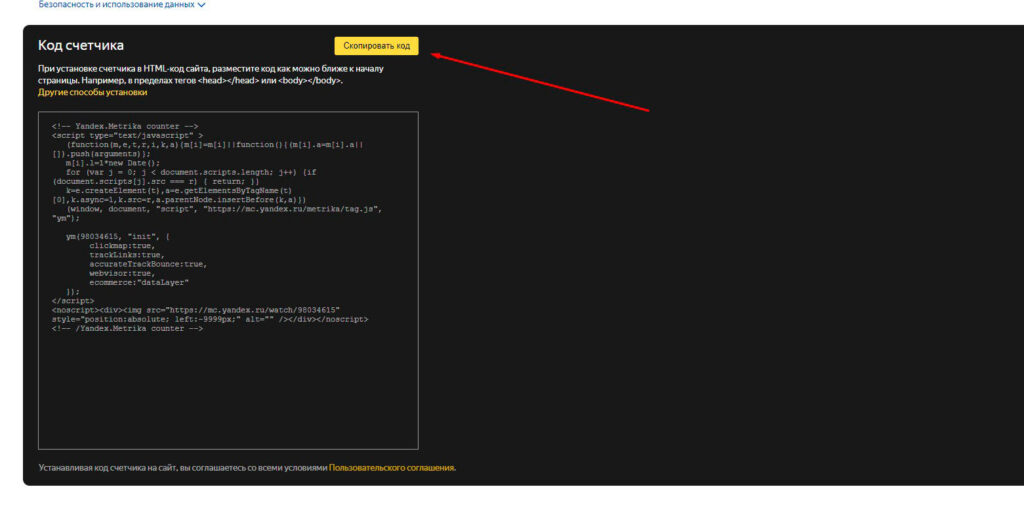Place cursor on the opening Yandex.Metrika counter comment
This screenshot has width=1024, height=510.
(x=125, y=126)
